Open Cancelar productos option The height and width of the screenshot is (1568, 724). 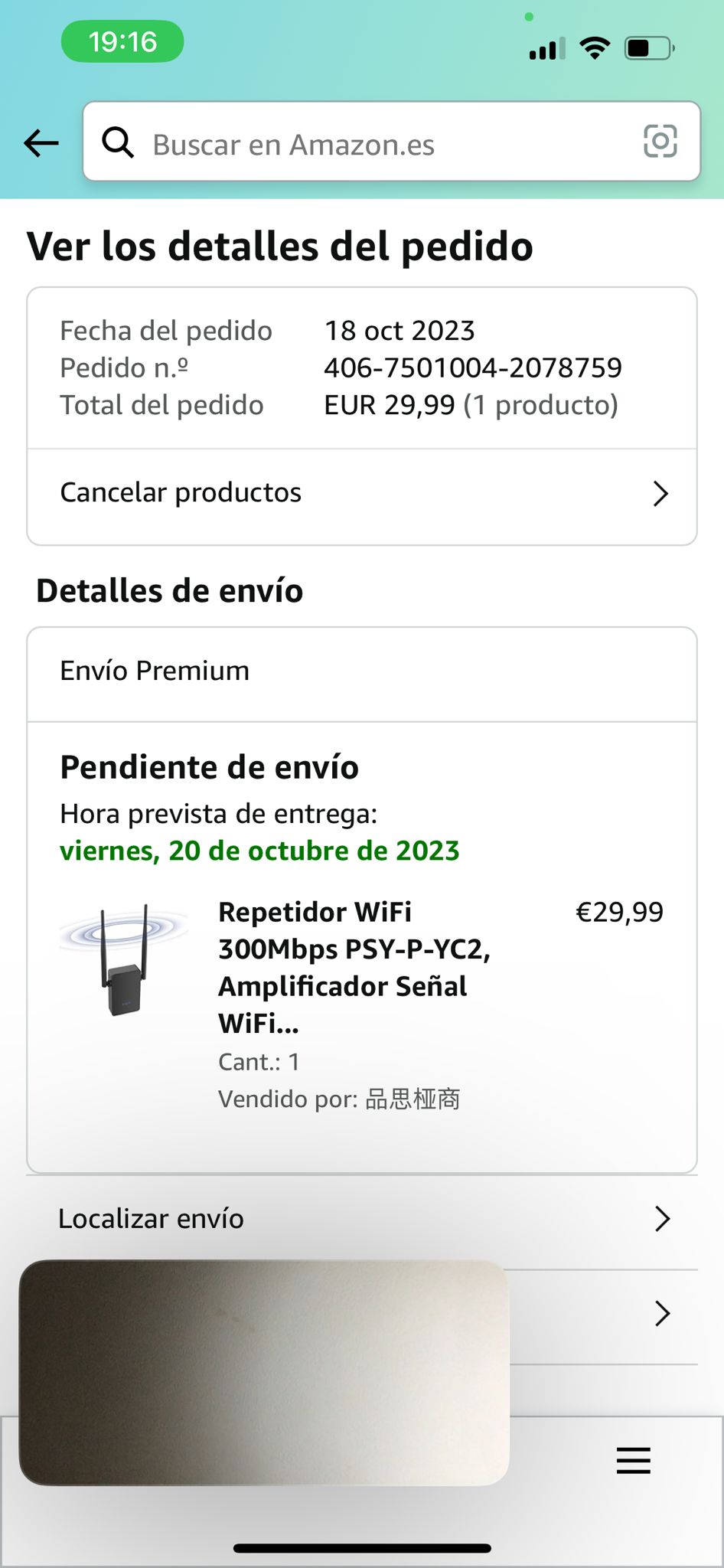[181, 493]
